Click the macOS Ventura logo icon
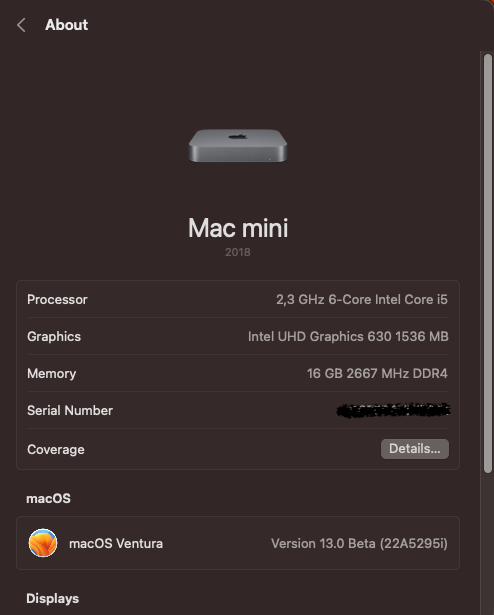 point(43,543)
